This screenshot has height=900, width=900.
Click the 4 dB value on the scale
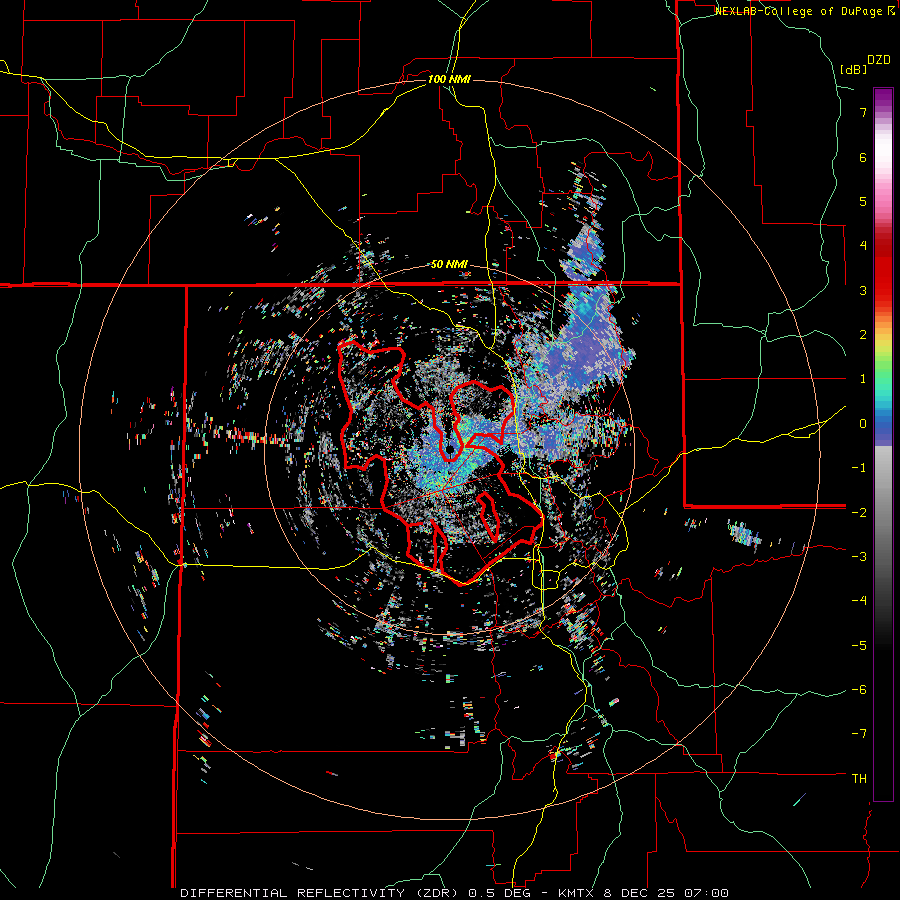point(863,245)
